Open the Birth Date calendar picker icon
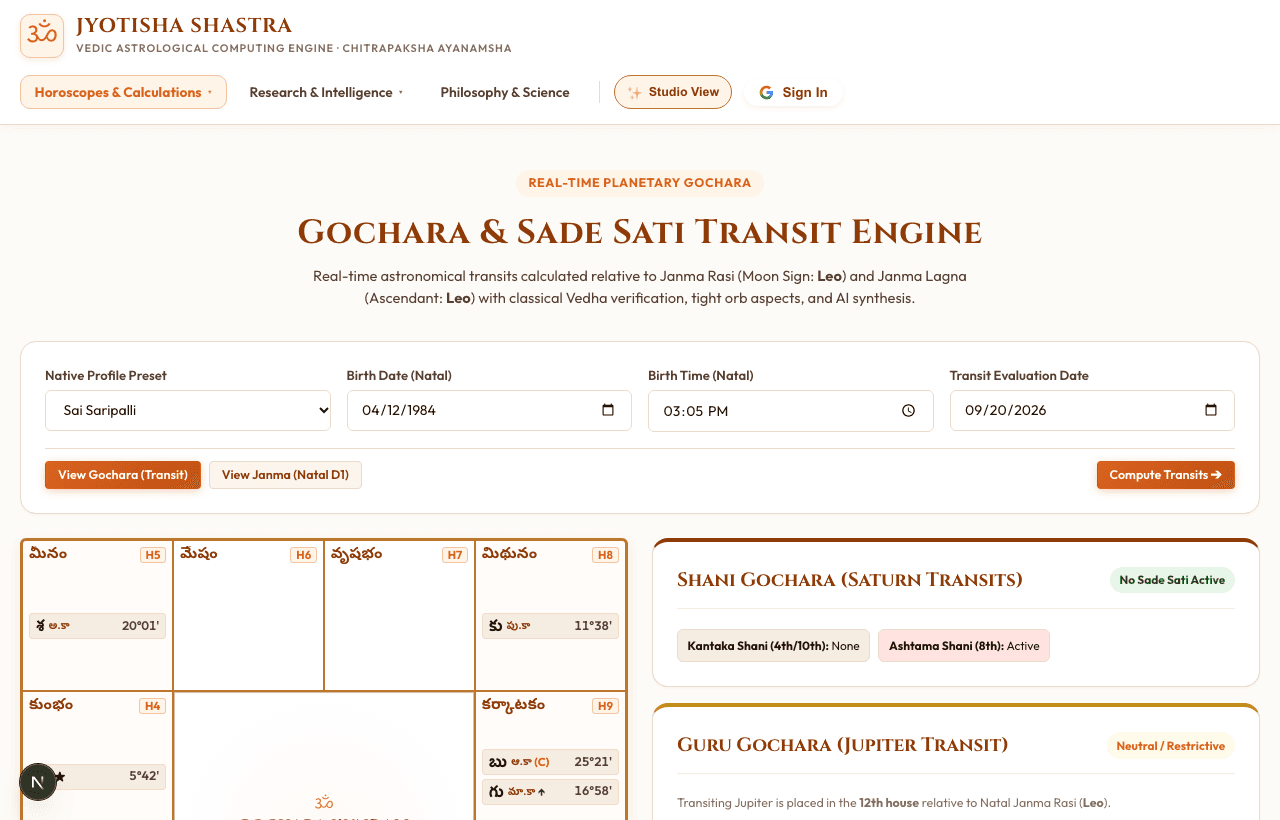The width and height of the screenshot is (1280, 820). [x=608, y=410]
